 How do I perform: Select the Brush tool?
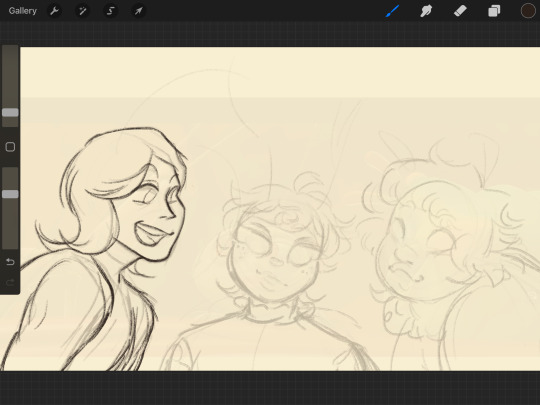pos(393,11)
